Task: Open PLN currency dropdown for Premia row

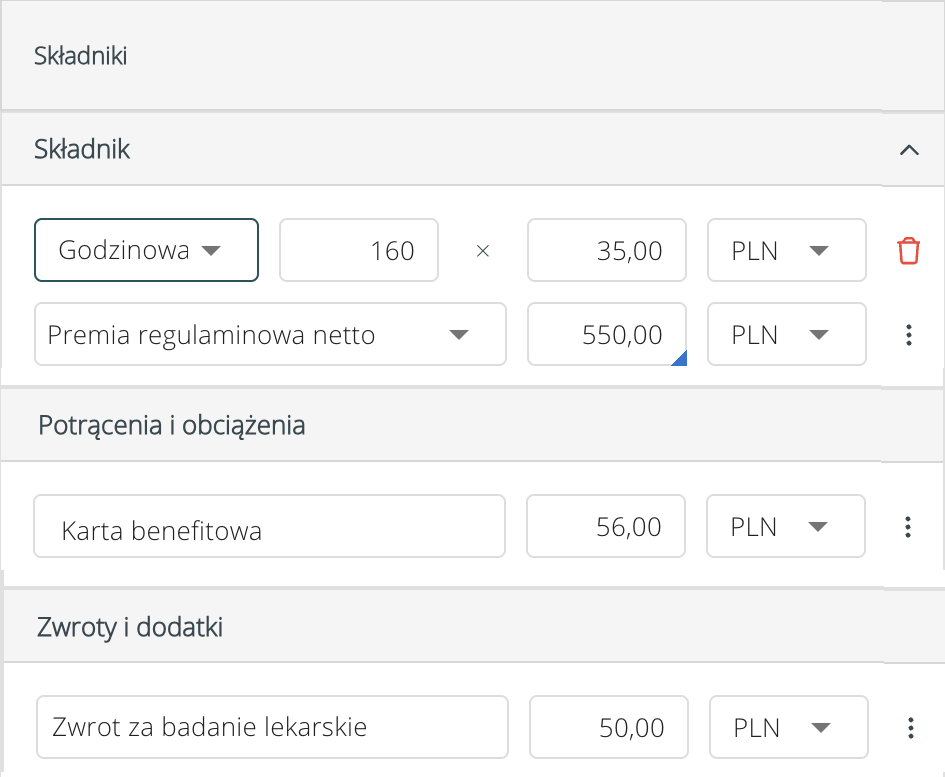Action: (x=786, y=335)
